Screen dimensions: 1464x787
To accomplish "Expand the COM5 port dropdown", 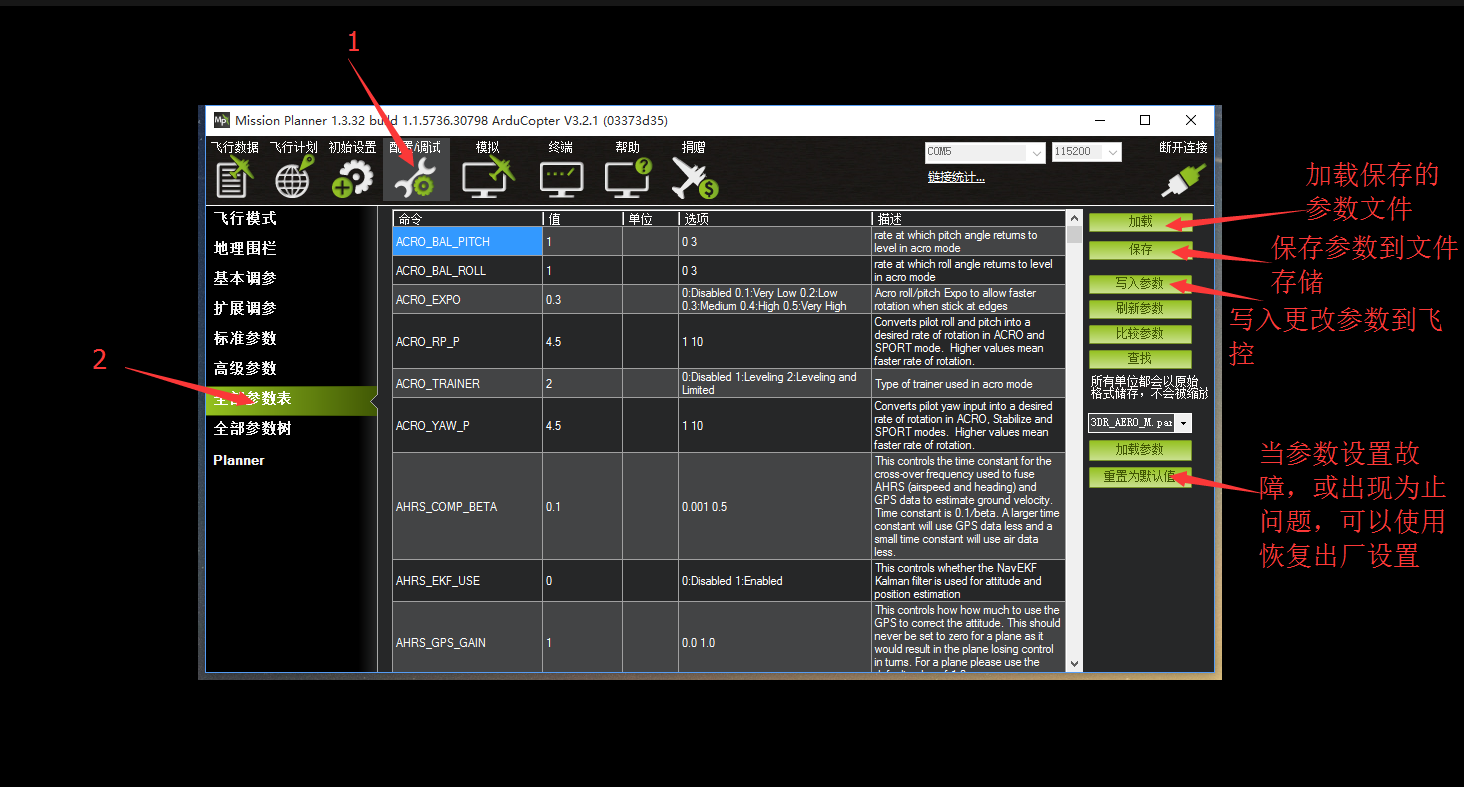I will (x=985, y=152).
